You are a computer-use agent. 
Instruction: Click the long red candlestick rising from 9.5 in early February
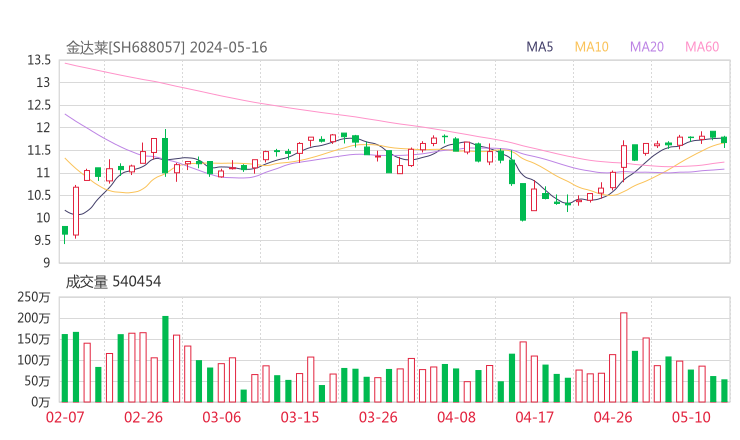[x=76, y=212]
